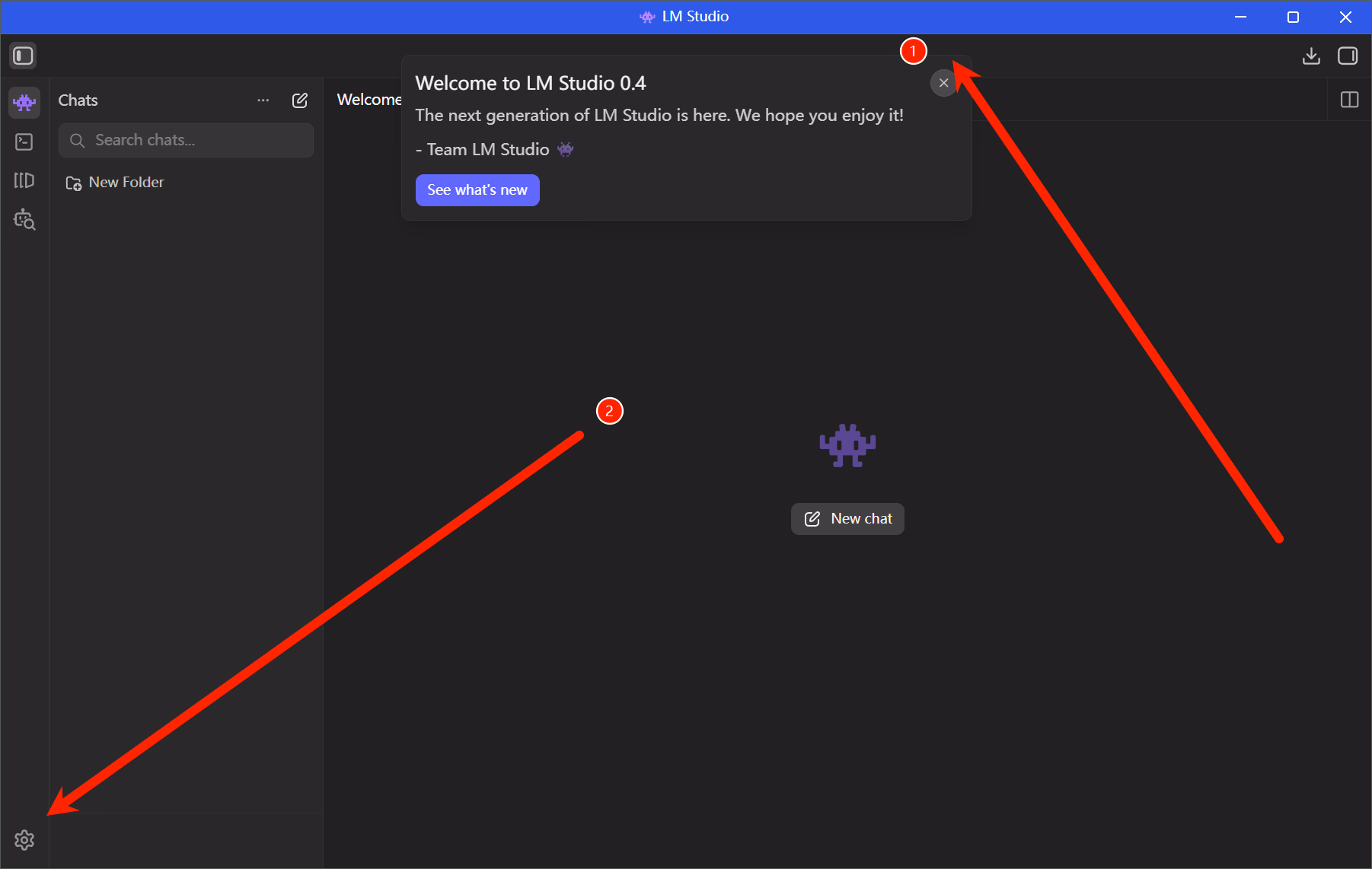Image resolution: width=1372 pixels, height=869 pixels.
Task: Start a New chat from center button
Action: coord(847,519)
